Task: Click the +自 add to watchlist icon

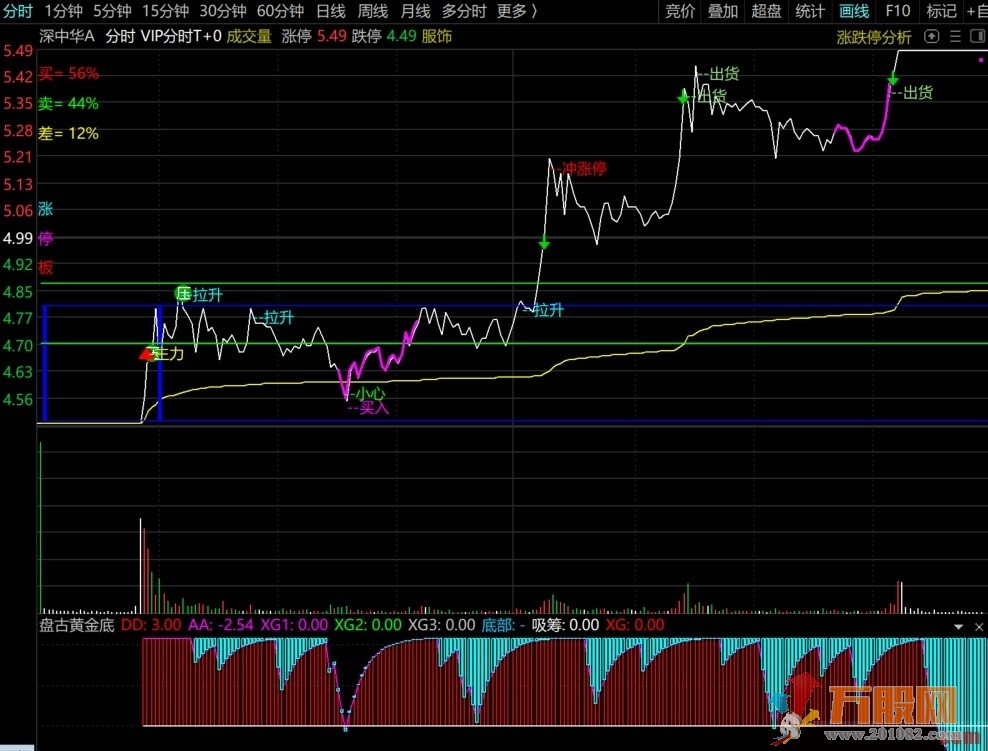Action: click(975, 11)
